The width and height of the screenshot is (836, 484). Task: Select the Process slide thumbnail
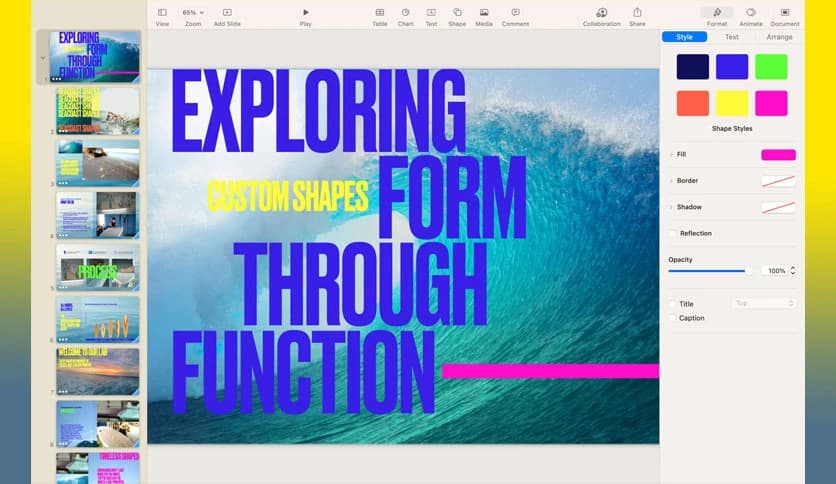98,266
